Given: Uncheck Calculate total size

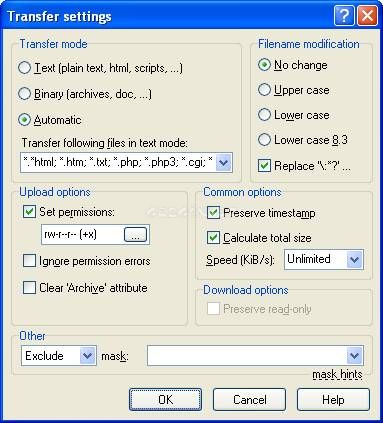Looking at the screenshot, I should 213,238.
